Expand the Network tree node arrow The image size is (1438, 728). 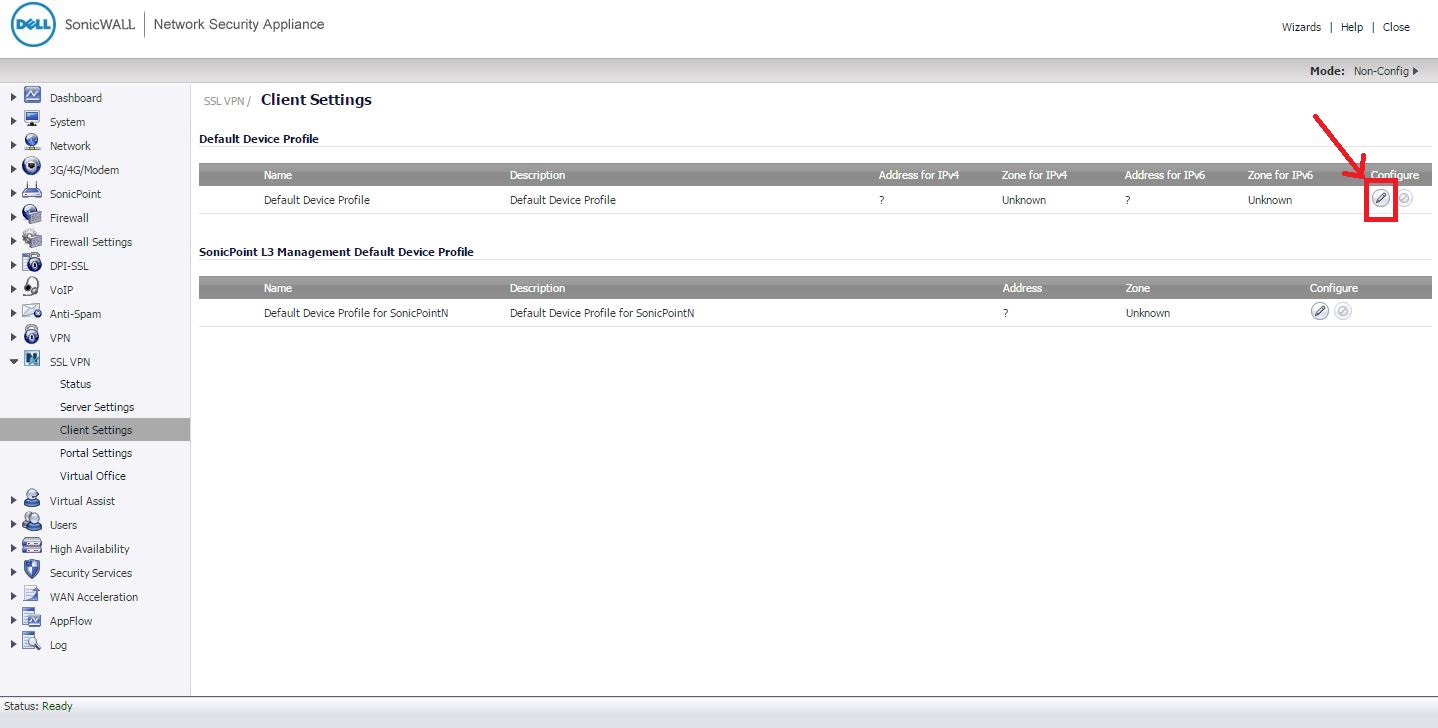tap(13, 145)
